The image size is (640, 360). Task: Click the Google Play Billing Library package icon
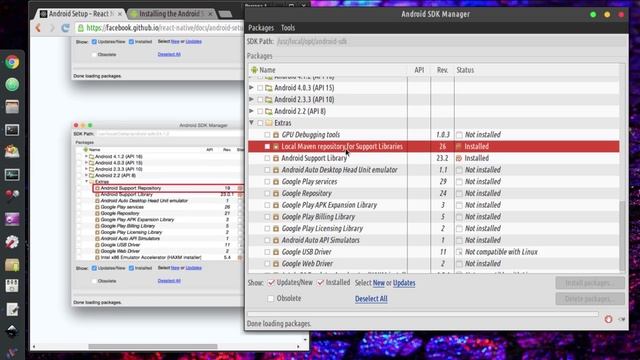pos(276,217)
